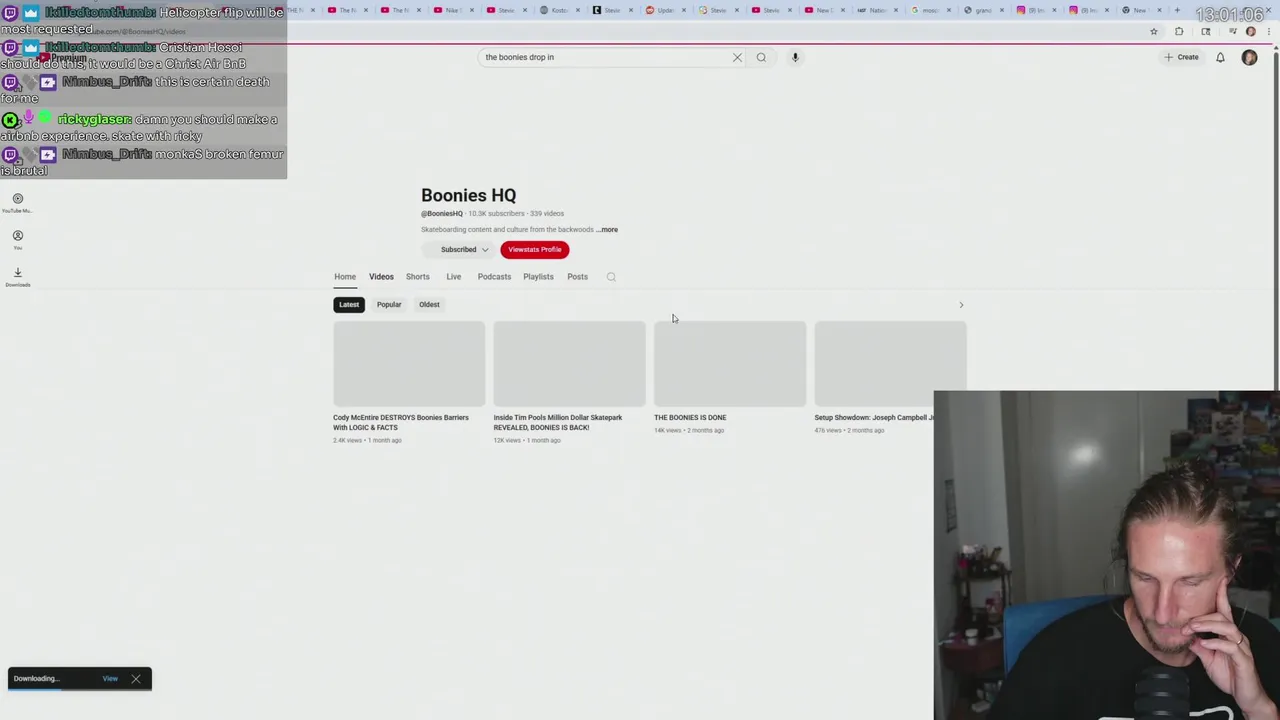Open the browser extensions puzzle icon
The height and width of the screenshot is (720, 1280).
click(x=1178, y=31)
